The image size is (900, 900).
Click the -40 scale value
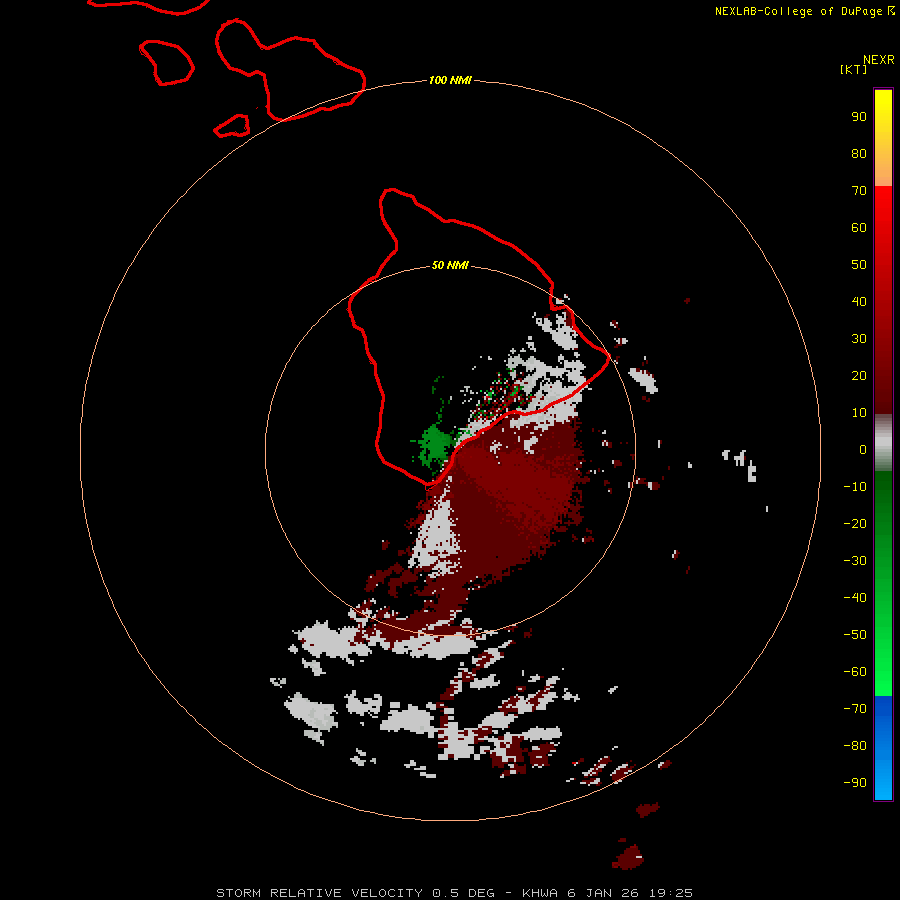(x=855, y=598)
